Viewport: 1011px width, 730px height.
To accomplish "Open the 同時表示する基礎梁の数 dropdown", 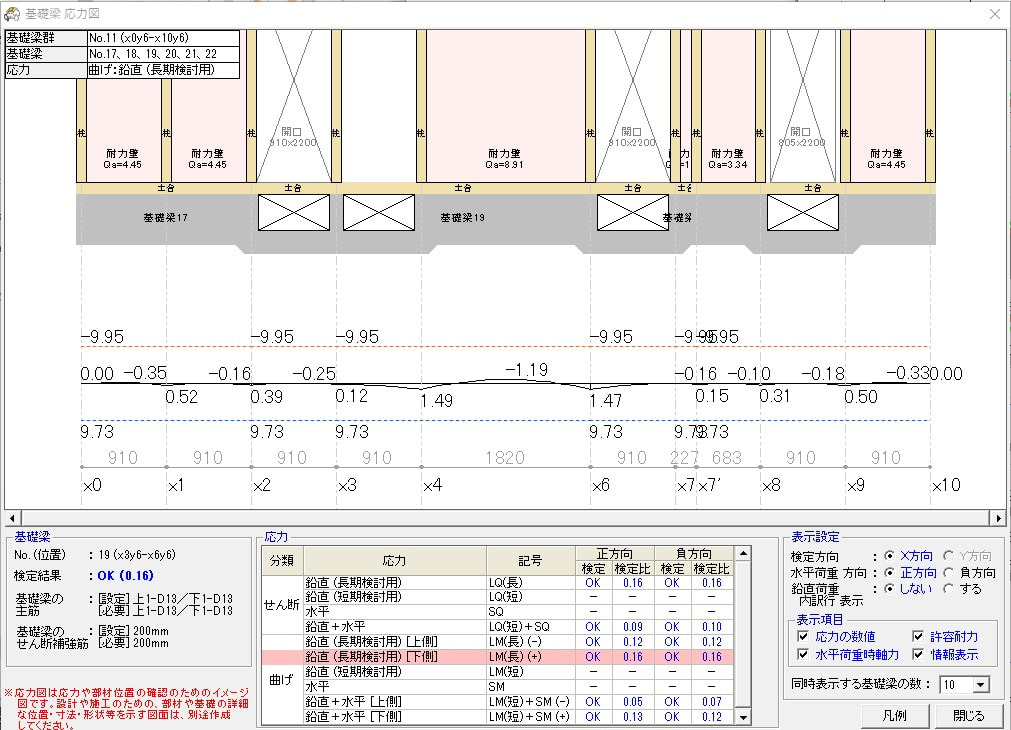I will click(x=981, y=685).
